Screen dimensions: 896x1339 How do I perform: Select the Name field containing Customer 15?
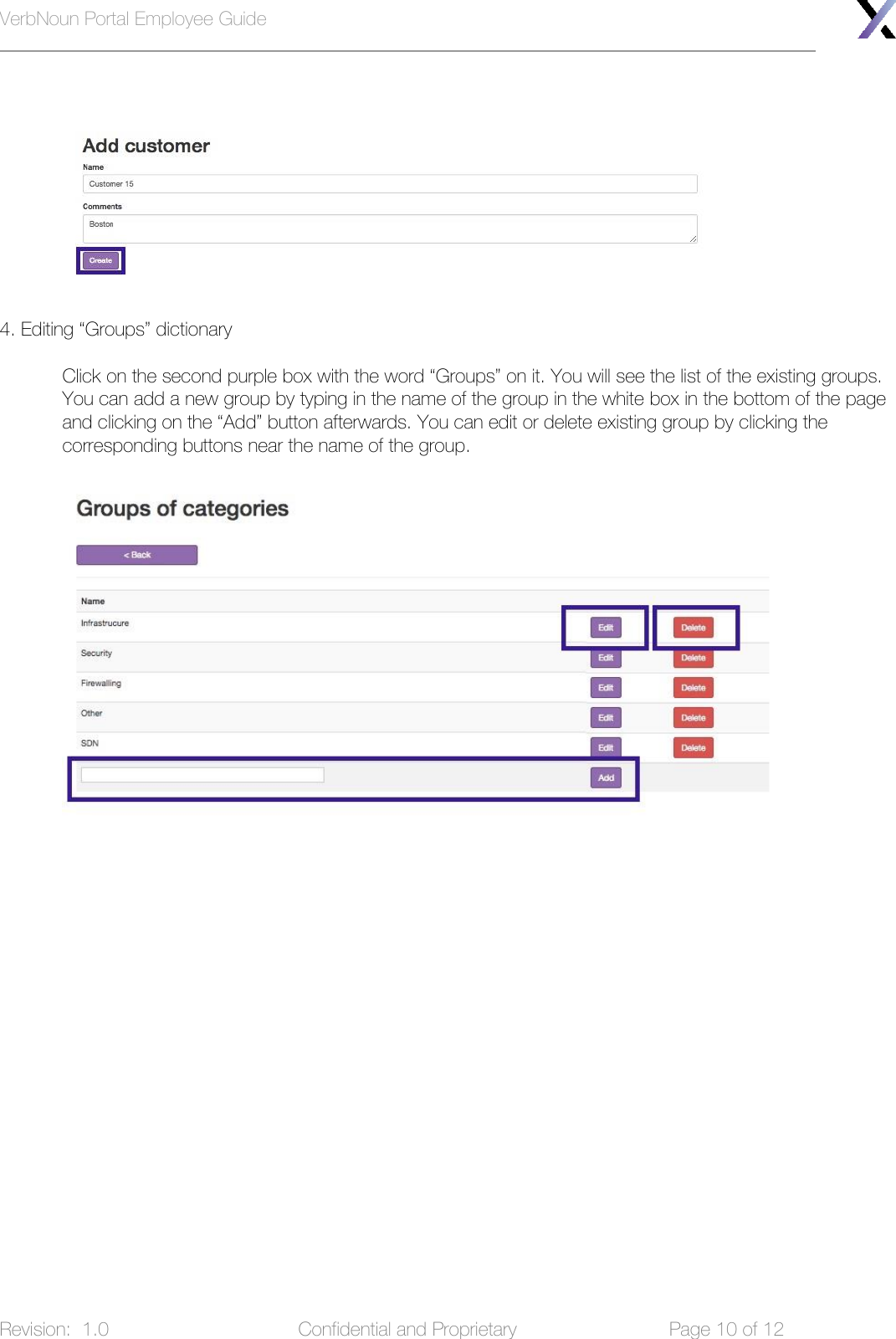pyautogui.click(x=389, y=183)
